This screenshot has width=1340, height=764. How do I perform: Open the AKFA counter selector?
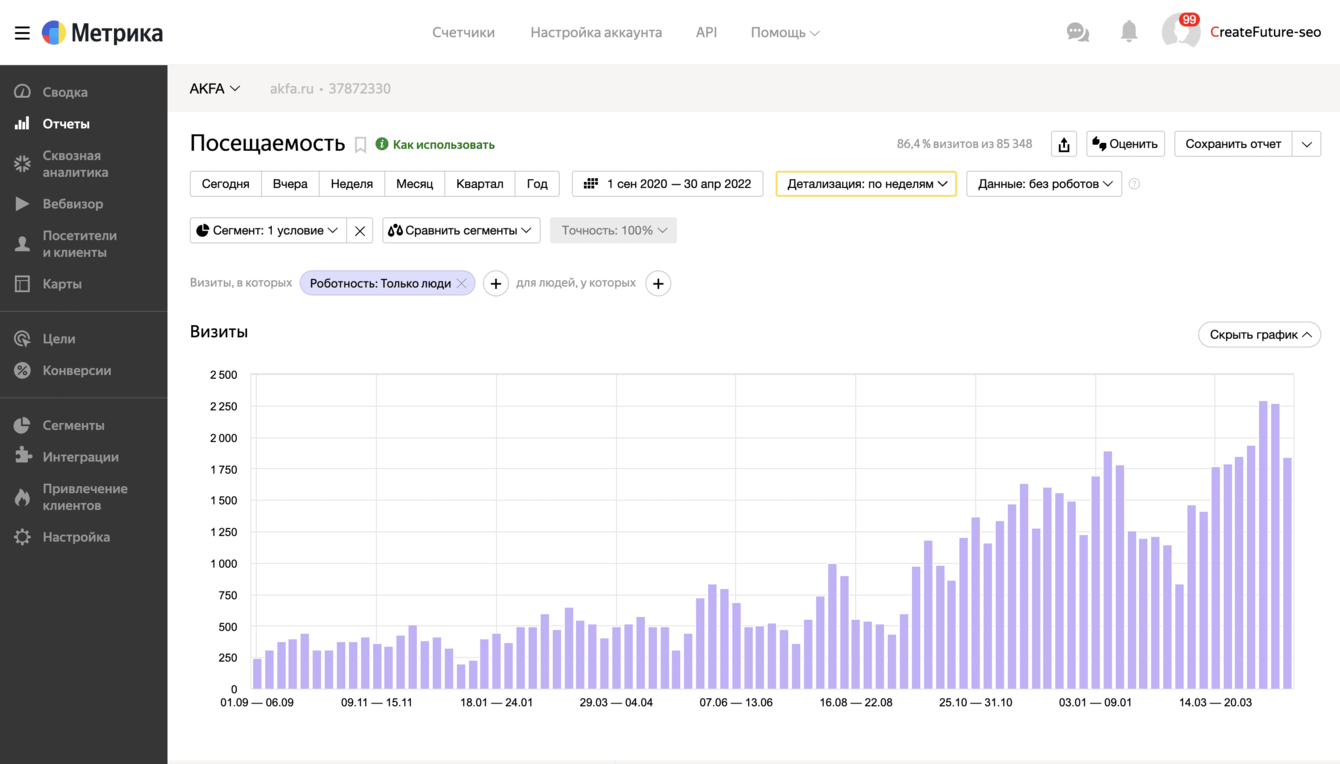215,89
